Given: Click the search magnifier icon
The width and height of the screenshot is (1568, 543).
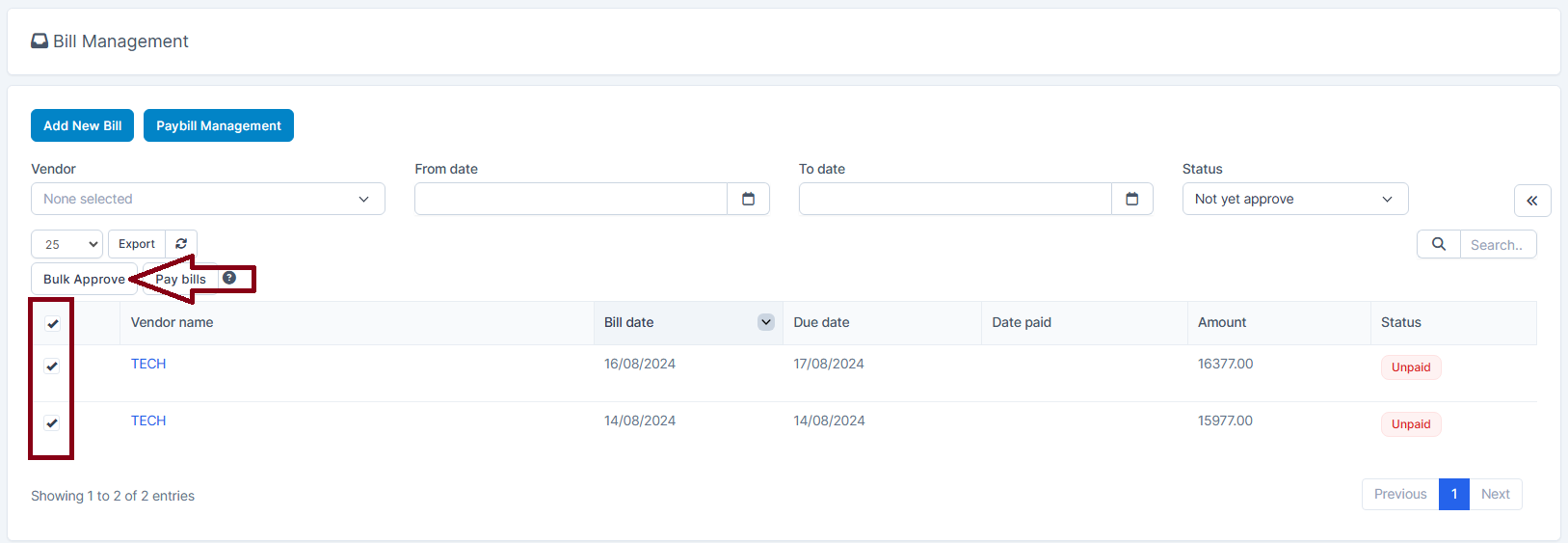Looking at the screenshot, I should pyautogui.click(x=1438, y=244).
